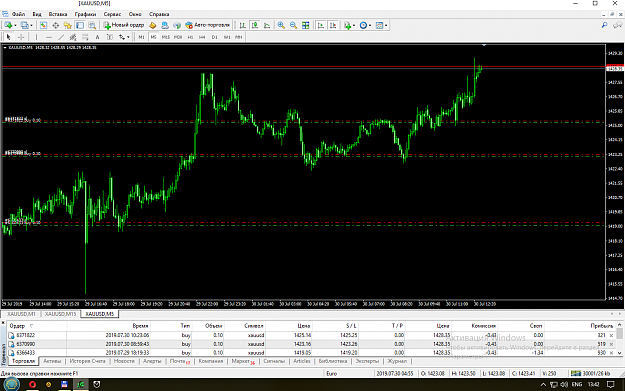
Task: Open the MetaEditor yellow book icon
Action: (153, 25)
